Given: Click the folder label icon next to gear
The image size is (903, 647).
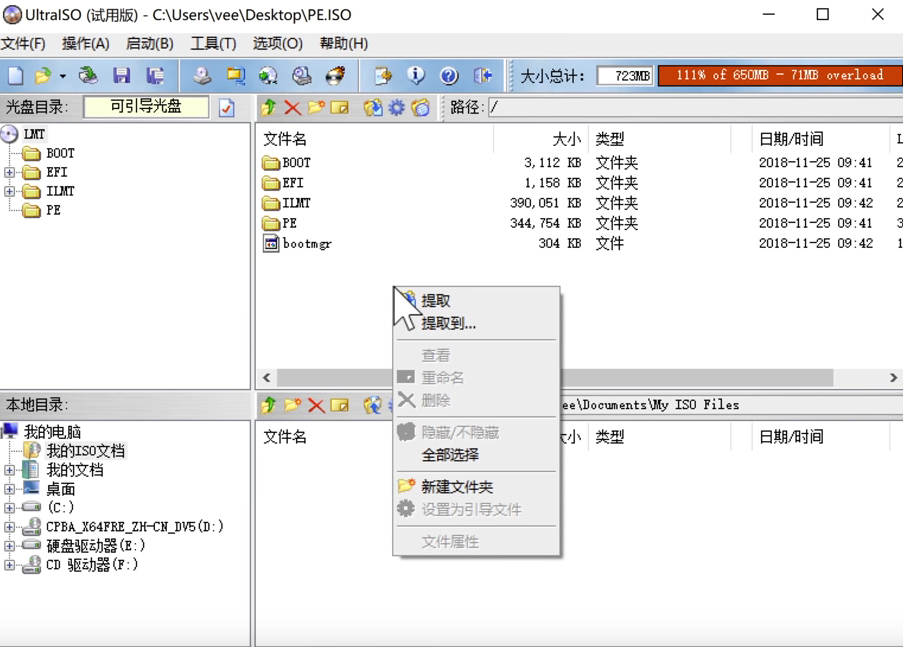Looking at the screenshot, I should [421, 108].
